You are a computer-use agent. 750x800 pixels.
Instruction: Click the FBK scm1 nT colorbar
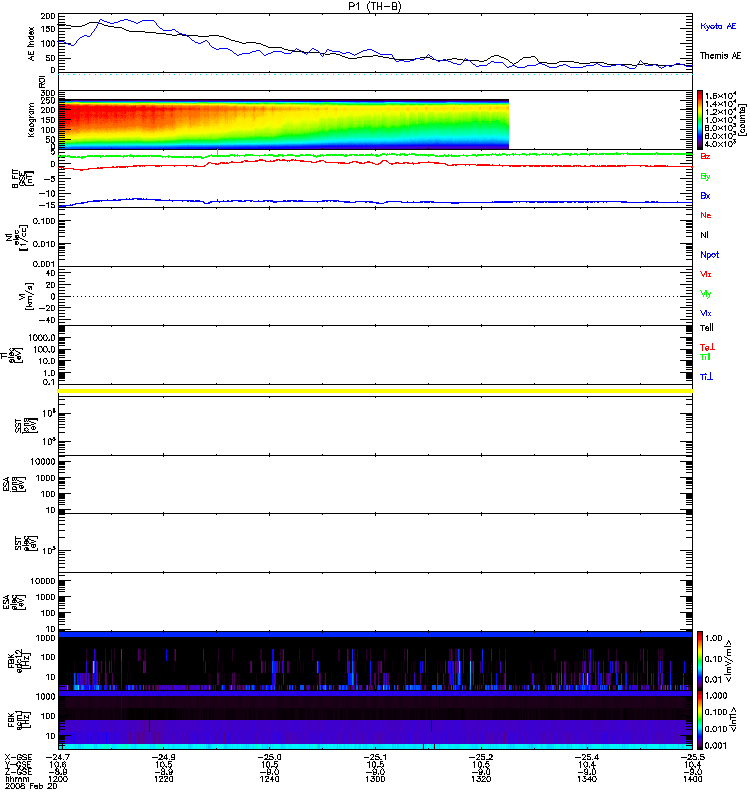(700, 720)
